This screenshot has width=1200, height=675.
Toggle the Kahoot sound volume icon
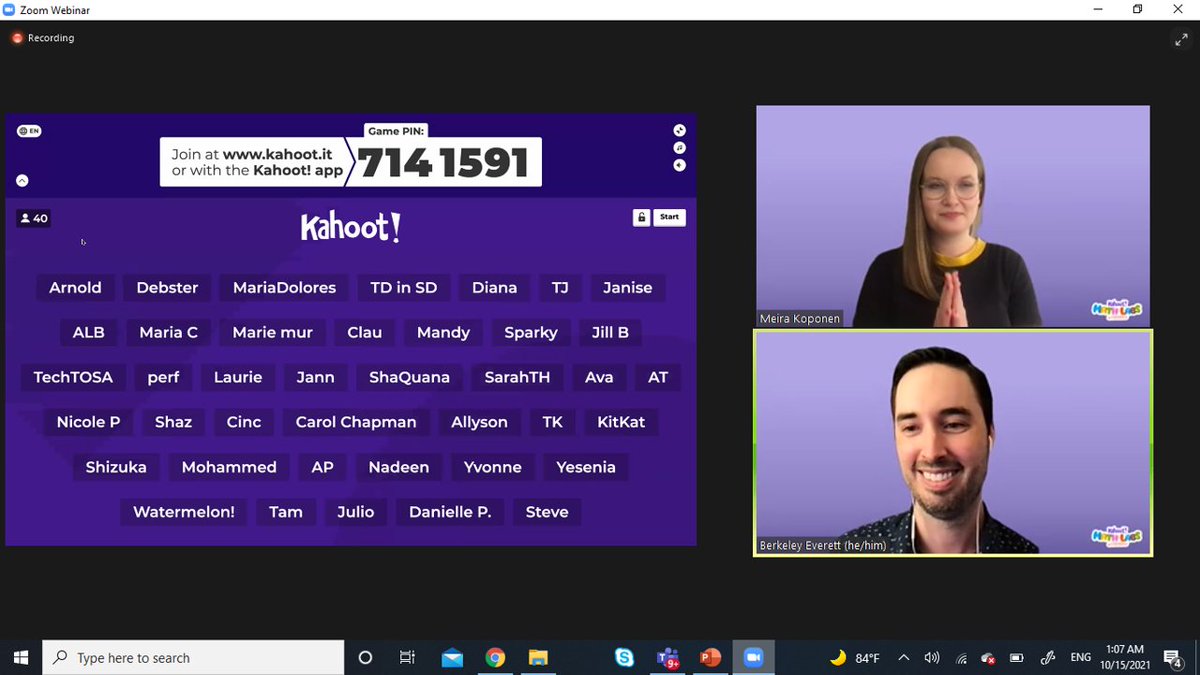[x=679, y=165]
